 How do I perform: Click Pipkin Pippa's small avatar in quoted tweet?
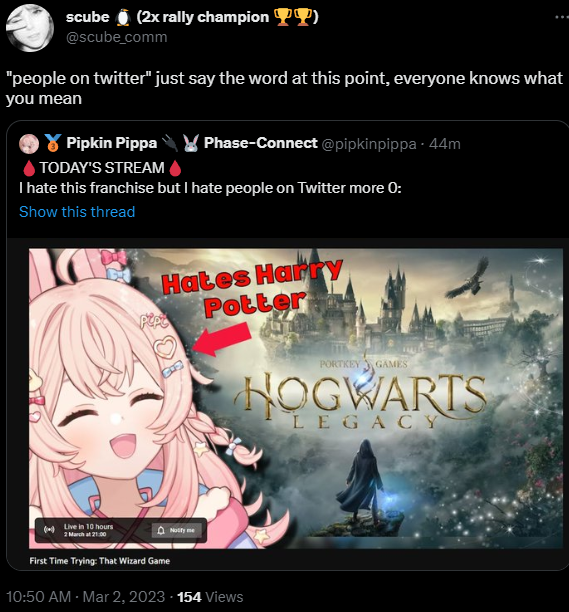pos(29,144)
